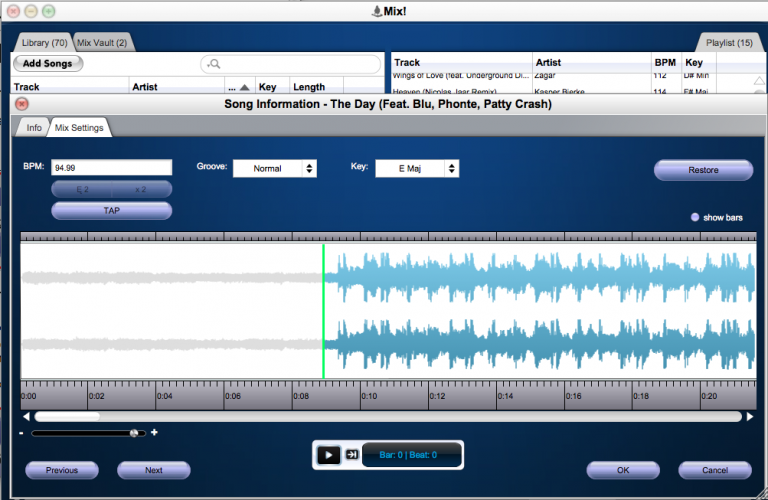Close the Song Information panel

tap(22, 104)
